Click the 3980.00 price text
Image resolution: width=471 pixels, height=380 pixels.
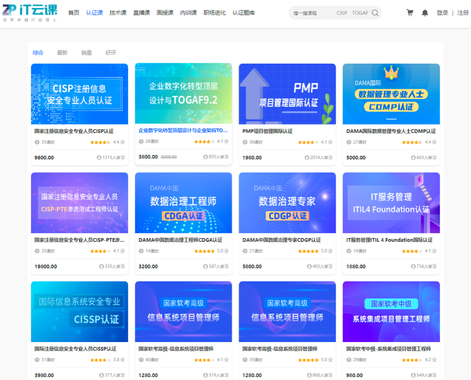tap(44, 375)
